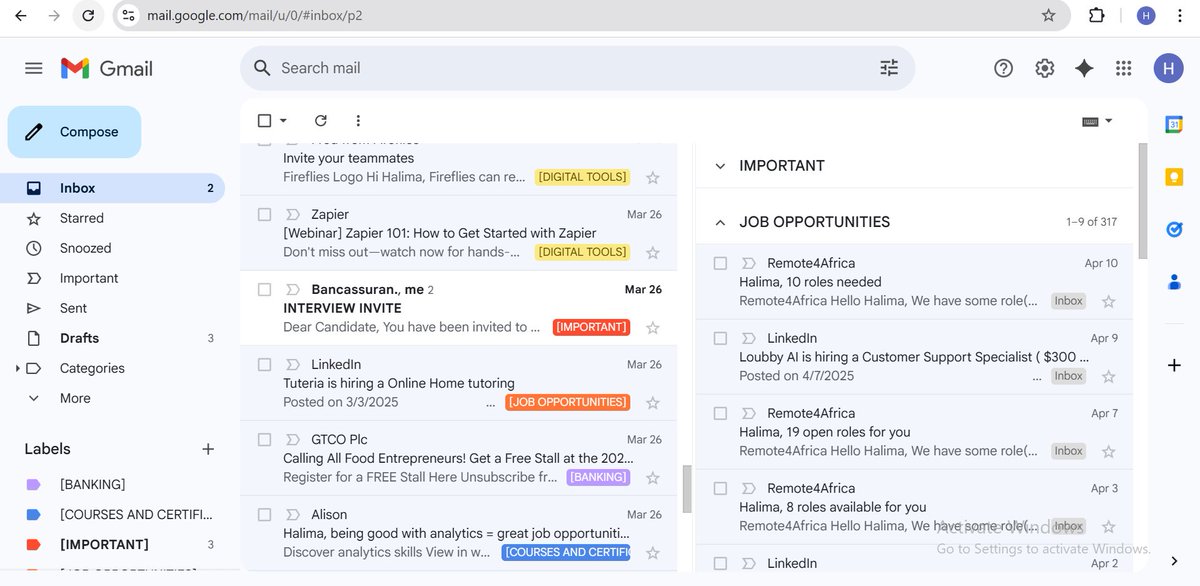Open the Snoozed folder
1200x586 pixels.
coord(112,248)
